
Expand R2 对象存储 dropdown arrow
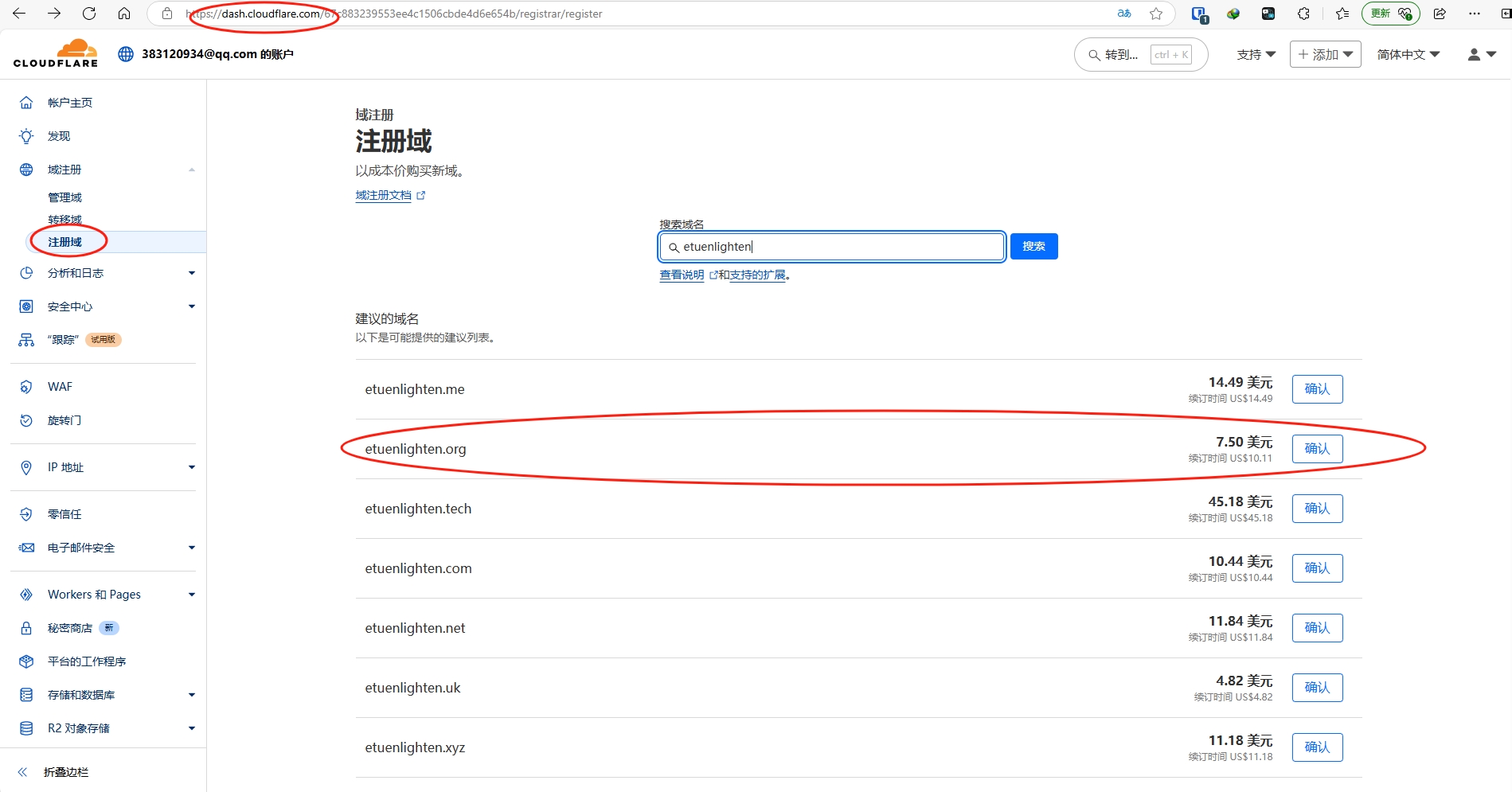tap(191, 728)
